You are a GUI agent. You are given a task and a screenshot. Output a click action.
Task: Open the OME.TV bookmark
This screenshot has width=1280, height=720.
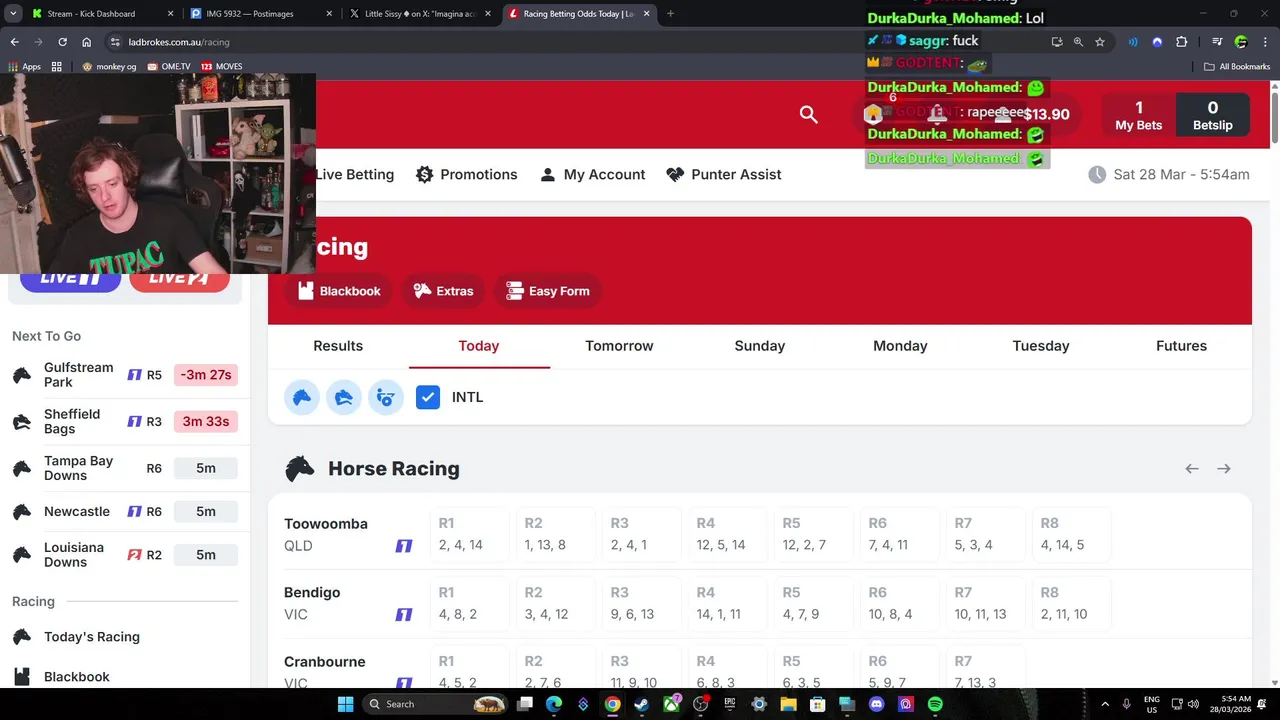[x=169, y=66]
